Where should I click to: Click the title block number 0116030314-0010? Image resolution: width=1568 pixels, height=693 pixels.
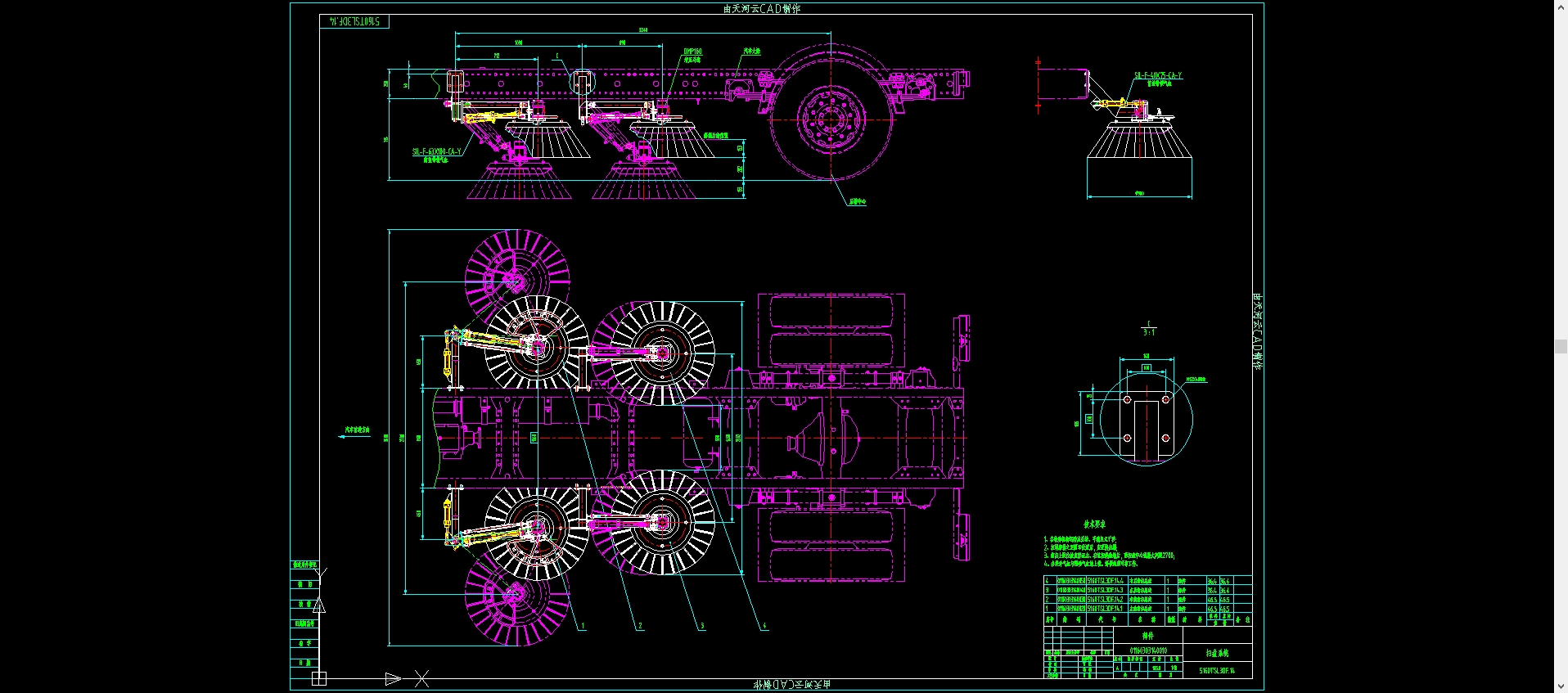point(1148,650)
